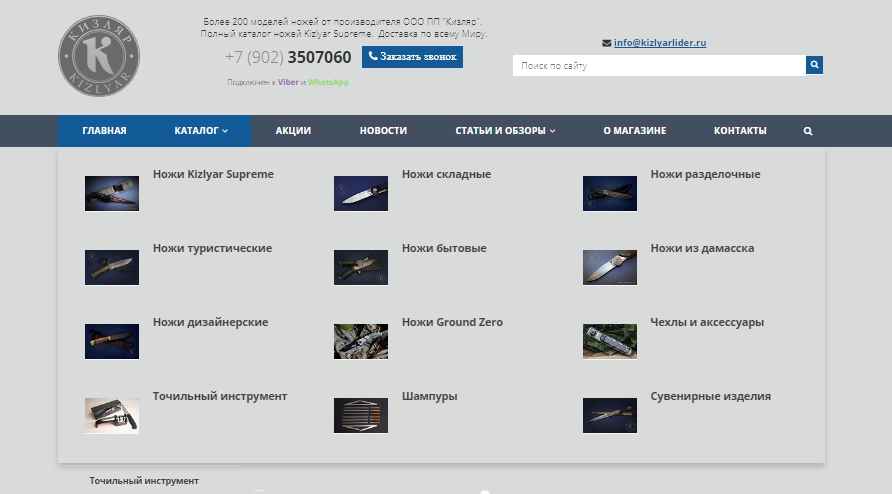Click the Kizlyar round logo
This screenshot has height=494, width=892.
tap(99, 56)
